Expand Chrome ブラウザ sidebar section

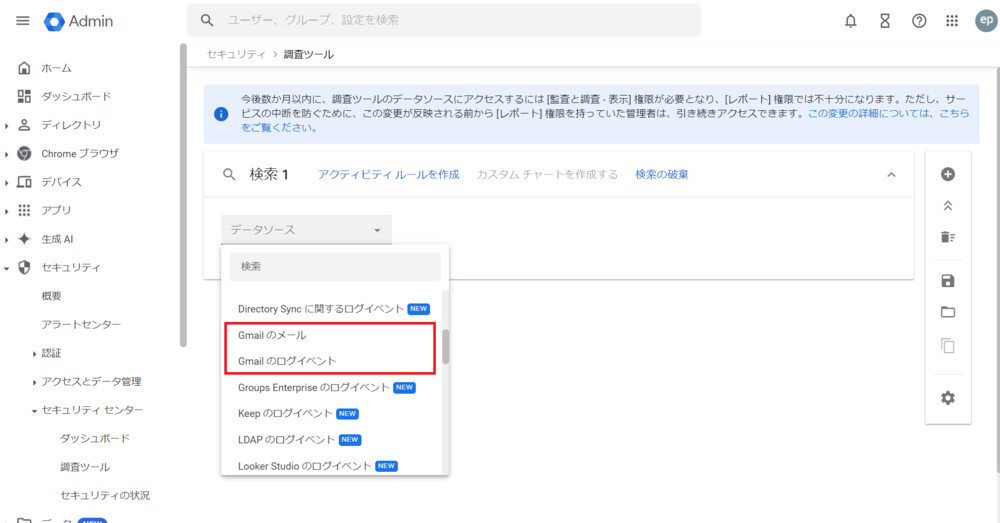(x=6, y=154)
